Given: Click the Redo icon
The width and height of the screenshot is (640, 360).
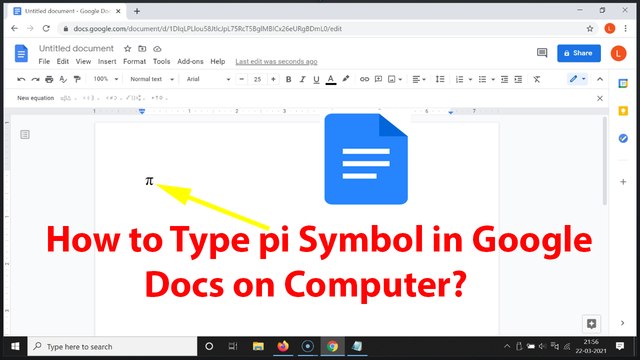Looking at the screenshot, I should (x=35, y=79).
